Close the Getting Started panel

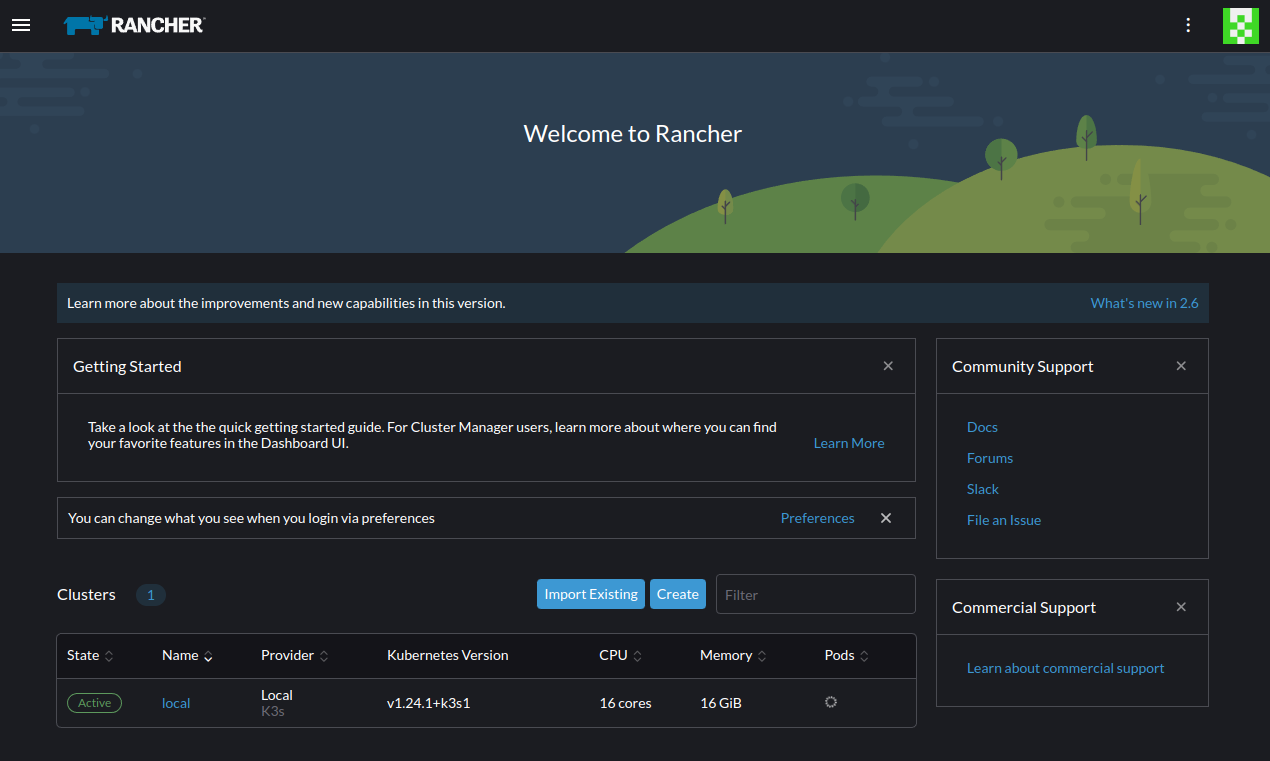(888, 366)
